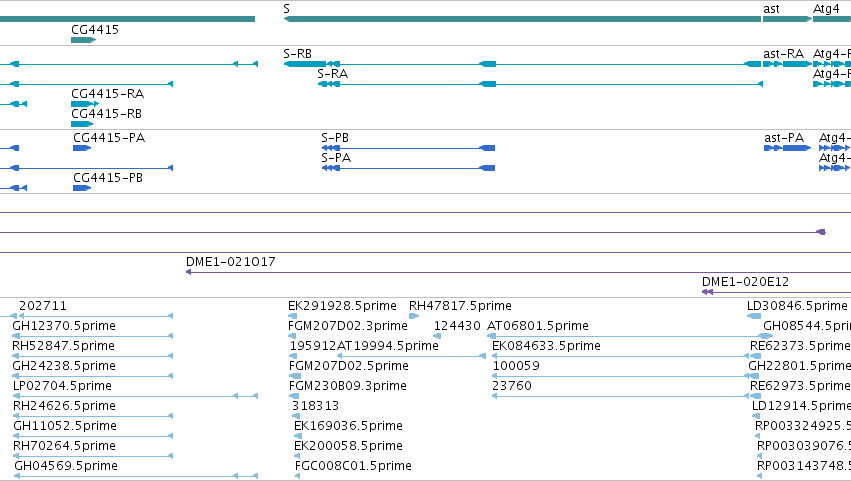The image size is (851, 481).
Task: Open EK200058.5prime EST label
Action: click(x=348, y=446)
